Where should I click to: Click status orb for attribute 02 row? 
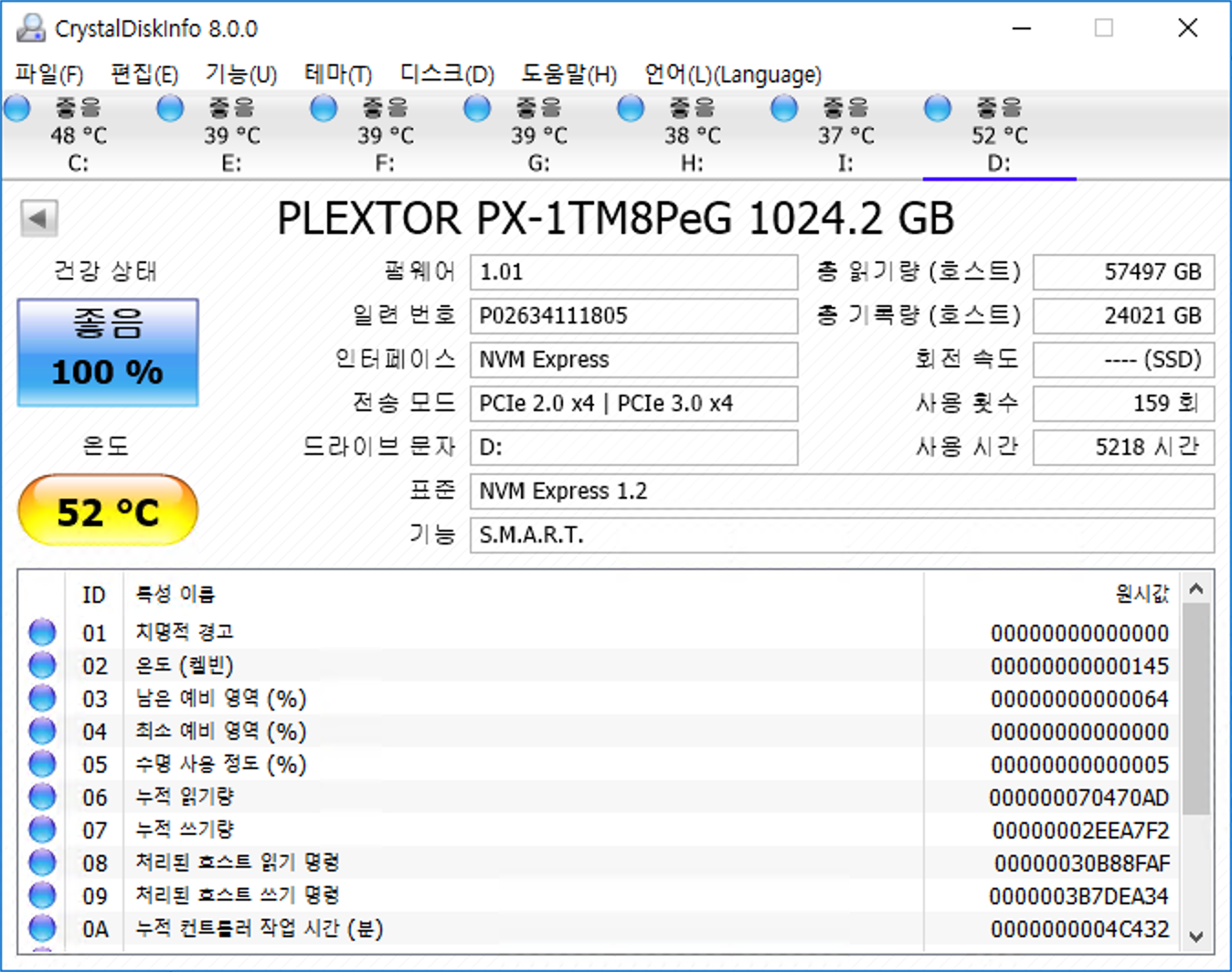point(42,665)
